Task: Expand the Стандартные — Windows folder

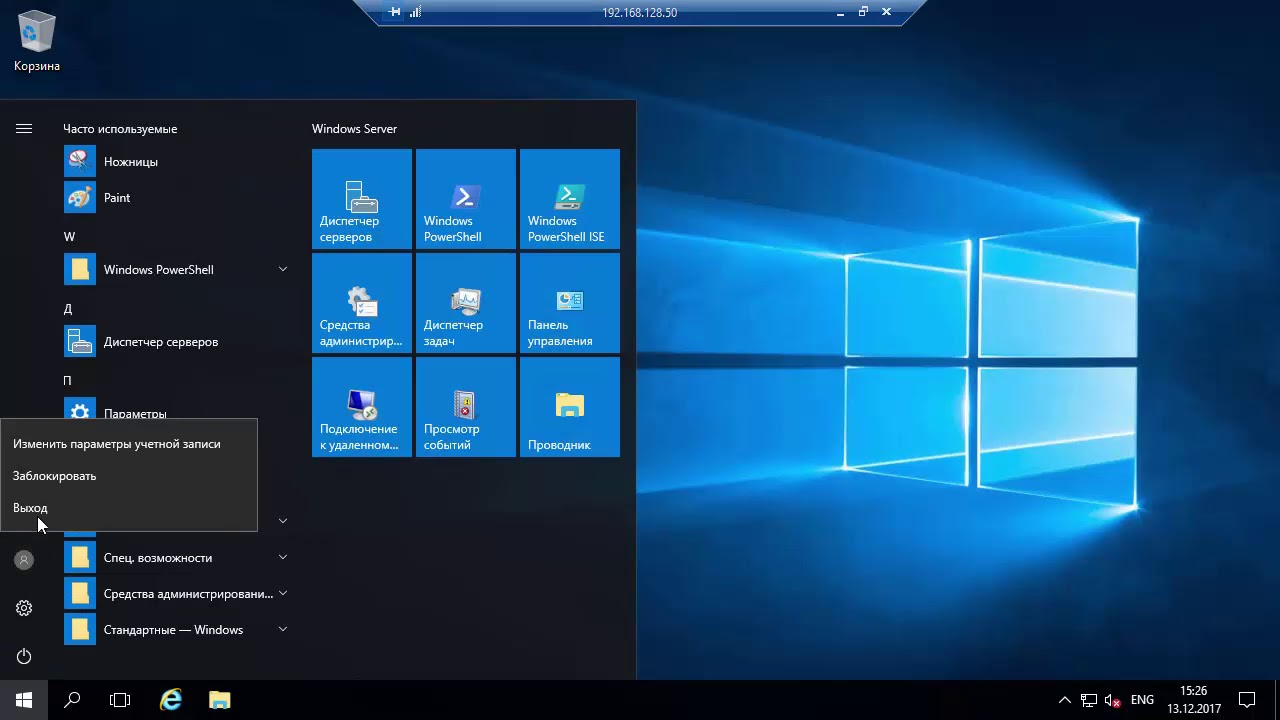Action: 283,629
